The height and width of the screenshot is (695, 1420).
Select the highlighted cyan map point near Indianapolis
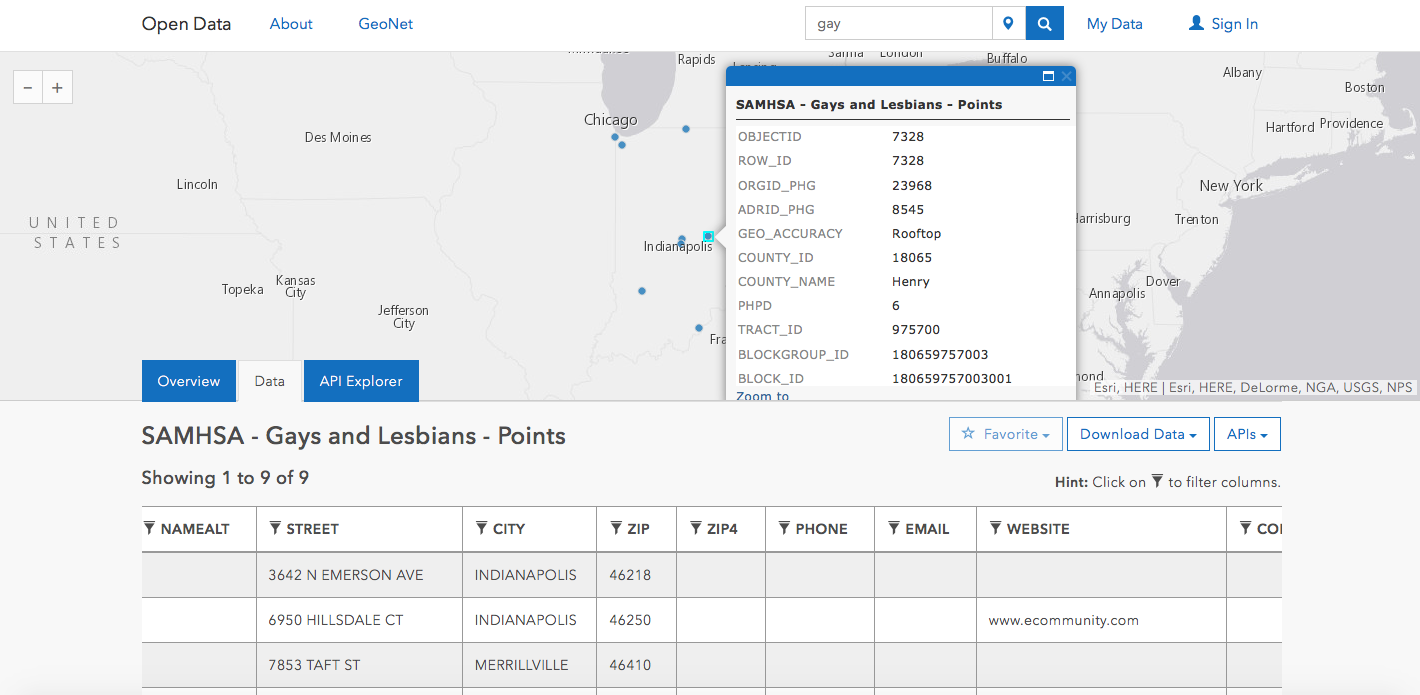pos(708,236)
